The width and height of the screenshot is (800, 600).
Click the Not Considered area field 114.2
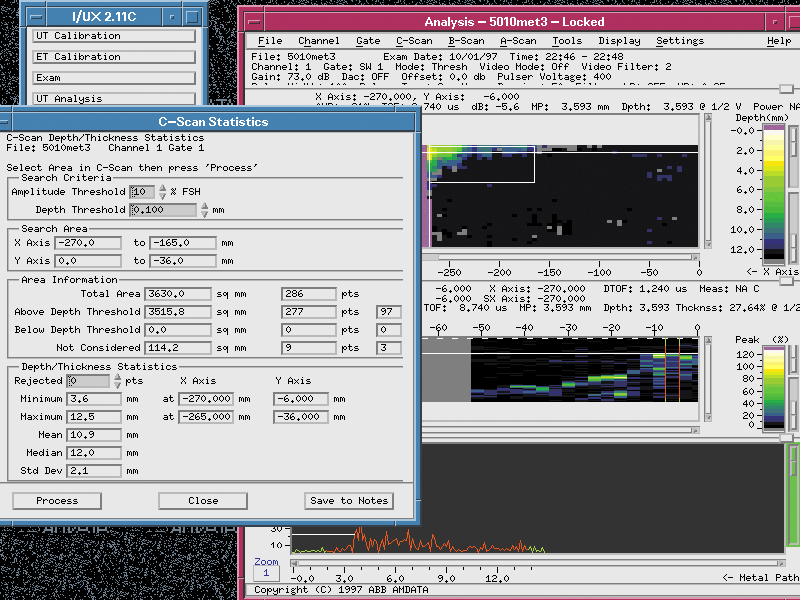[x=178, y=348]
